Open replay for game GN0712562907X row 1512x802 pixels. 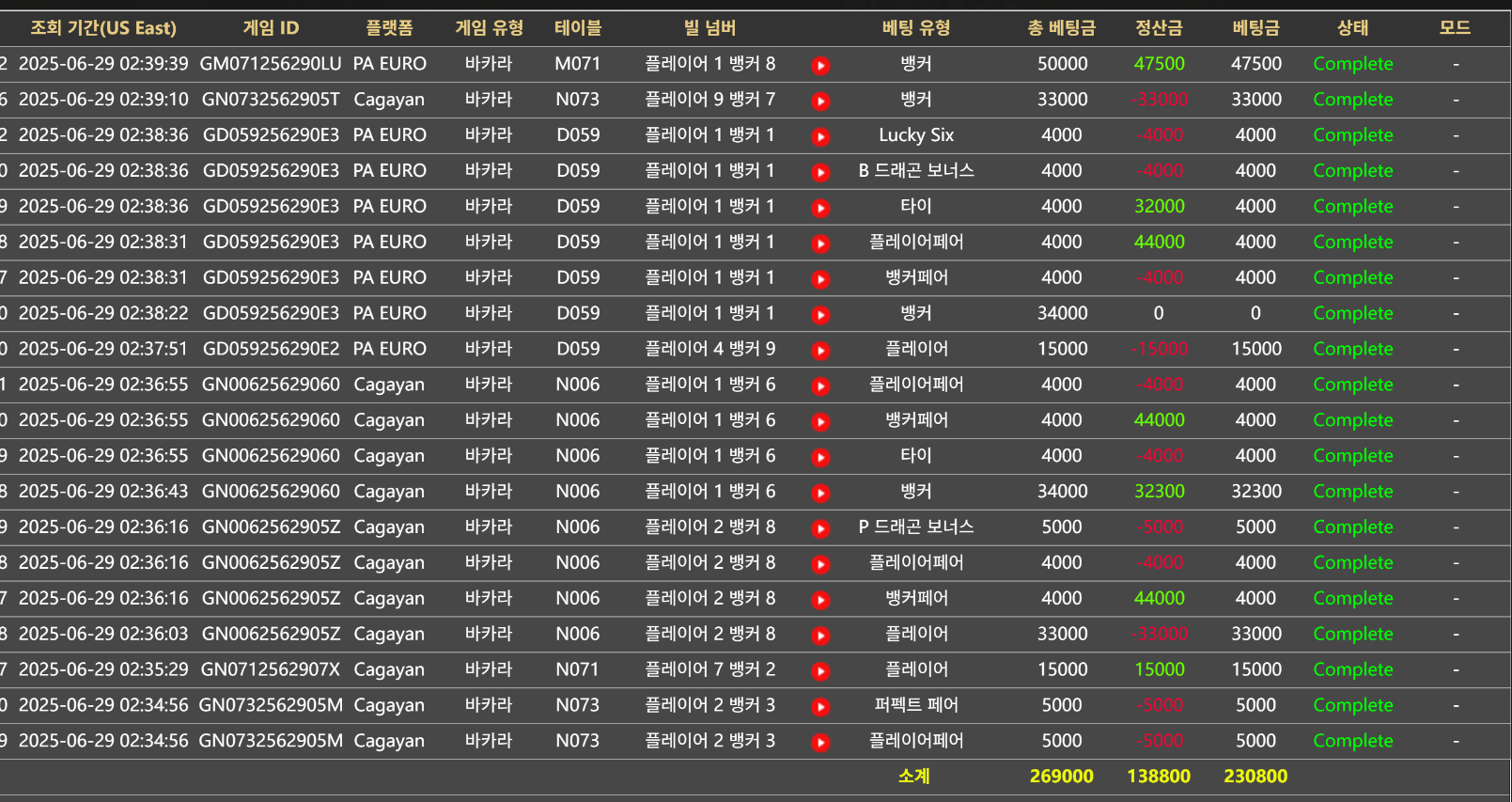tap(820, 671)
